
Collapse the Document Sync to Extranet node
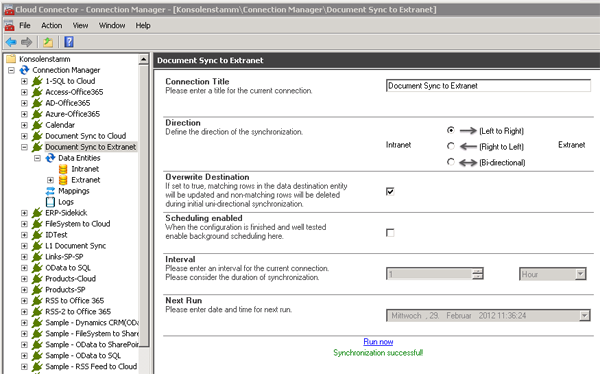[24, 147]
